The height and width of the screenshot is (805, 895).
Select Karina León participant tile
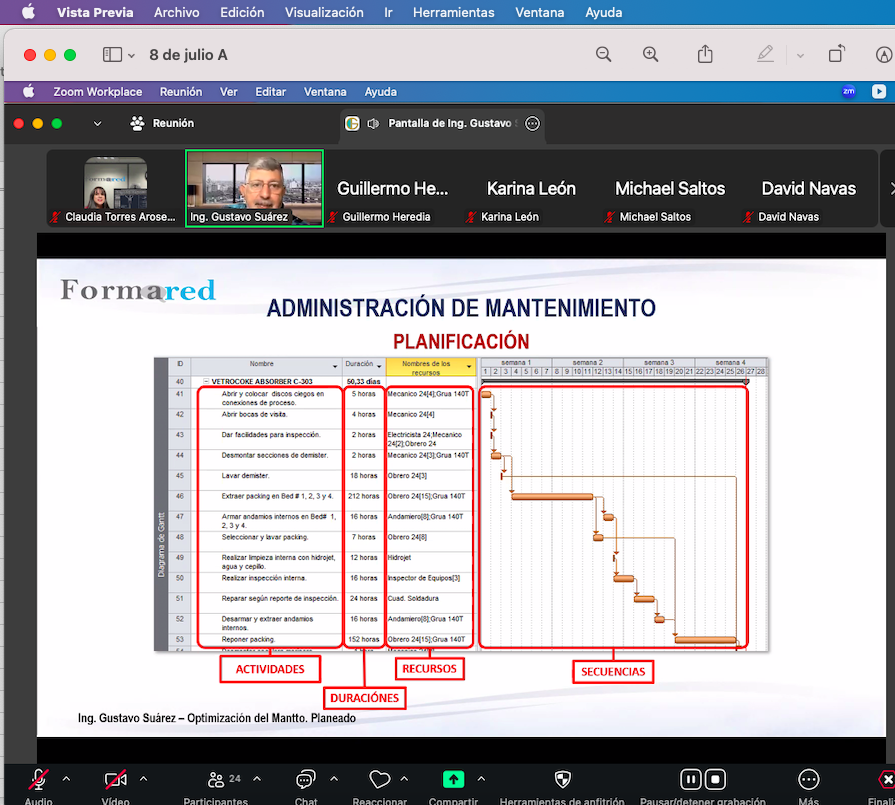tap(531, 189)
